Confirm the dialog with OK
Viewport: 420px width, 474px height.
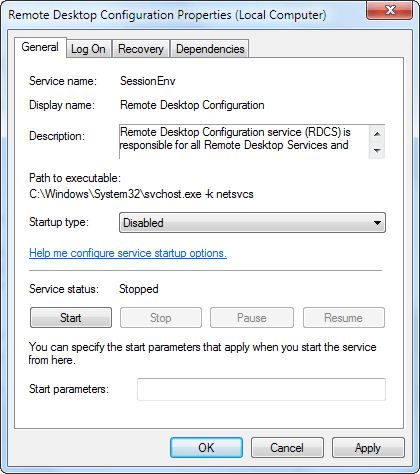pyautogui.click(x=206, y=447)
